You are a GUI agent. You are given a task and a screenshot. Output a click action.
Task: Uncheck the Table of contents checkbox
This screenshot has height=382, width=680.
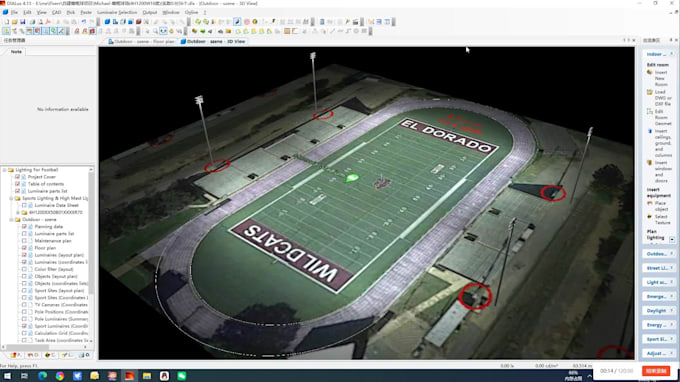[17, 184]
